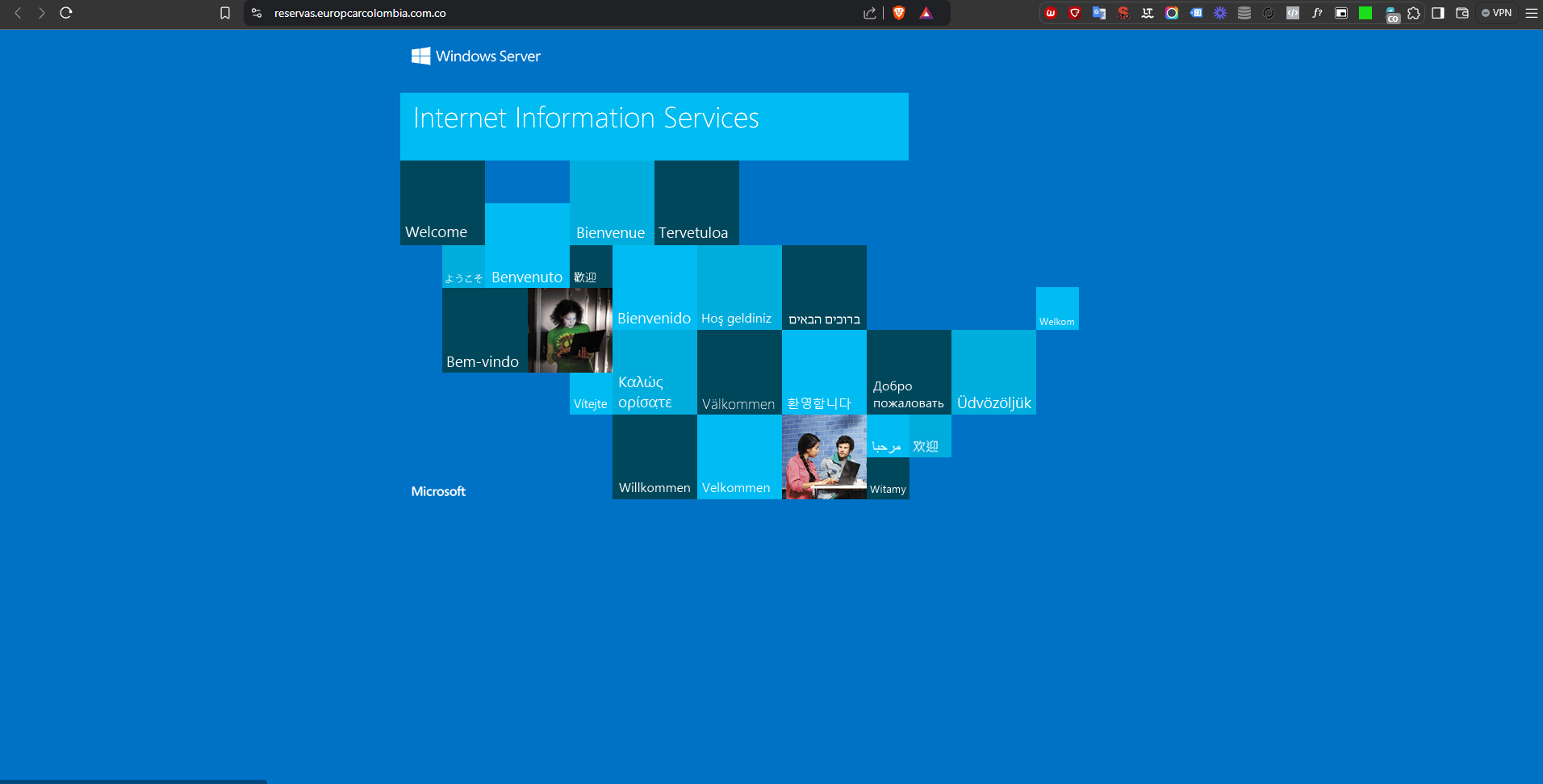Click the 'Vítejte' tile
The width and height of the screenshot is (1543, 784).
point(591,394)
